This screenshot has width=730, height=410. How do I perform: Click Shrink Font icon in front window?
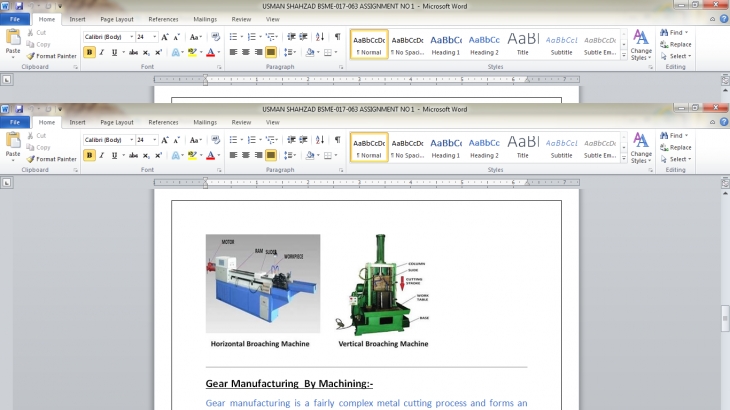pyautogui.click(x=176, y=140)
